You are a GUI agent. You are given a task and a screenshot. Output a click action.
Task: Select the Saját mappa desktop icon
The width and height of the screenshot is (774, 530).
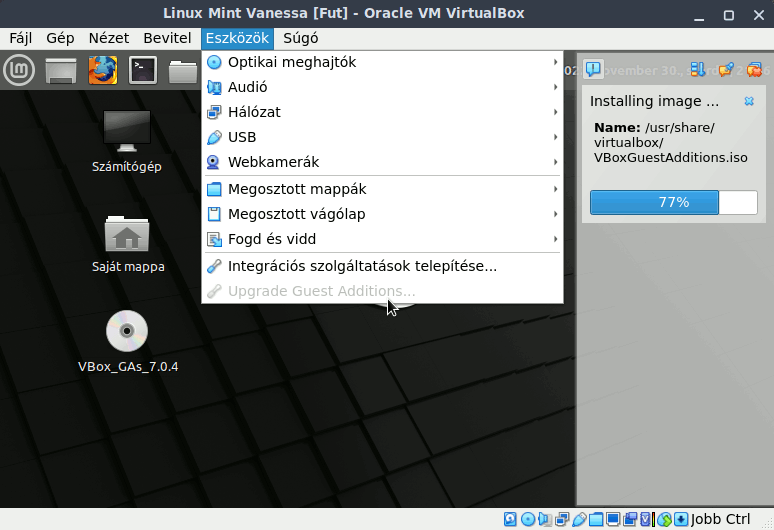(x=128, y=244)
